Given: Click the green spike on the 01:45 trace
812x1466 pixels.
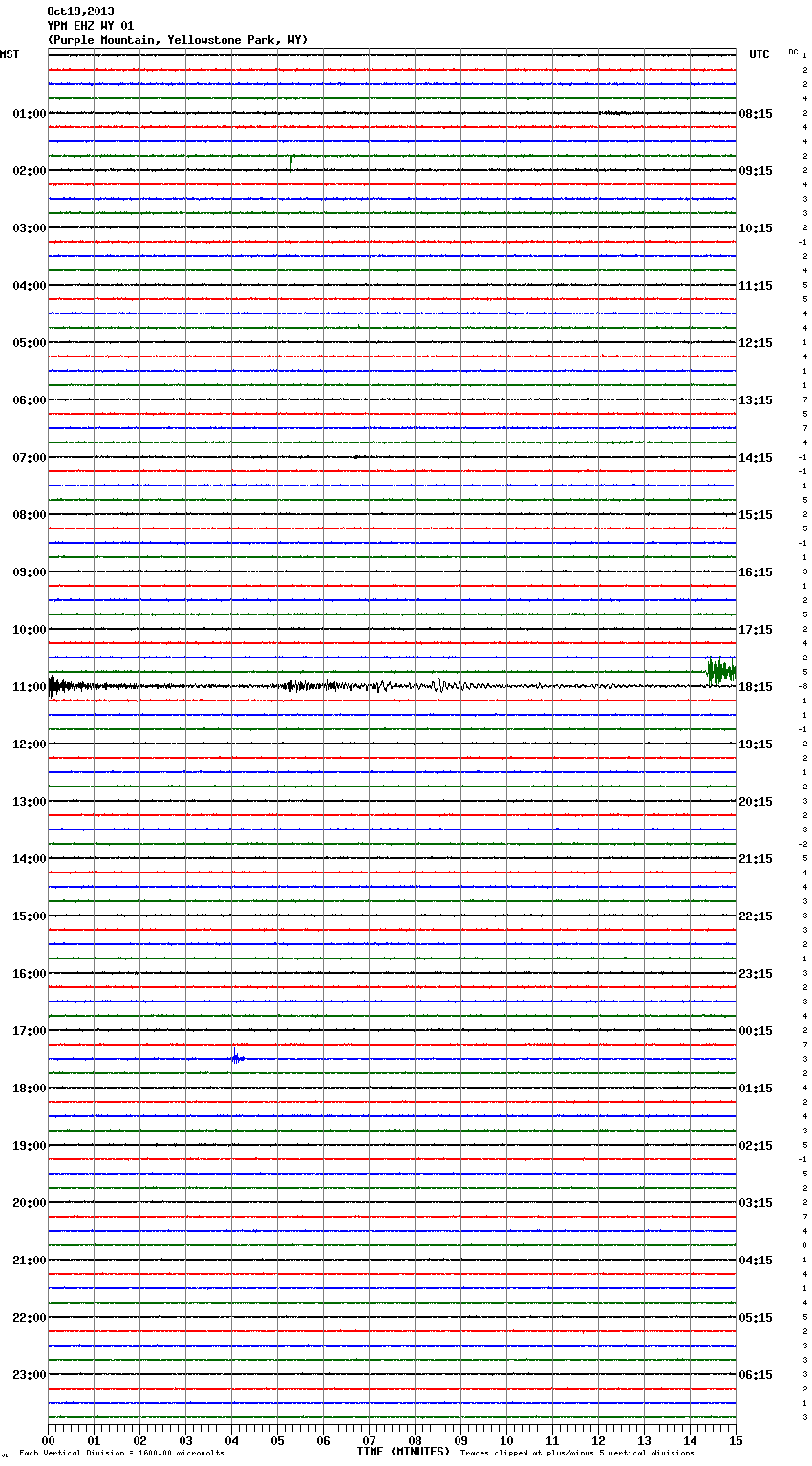Looking at the screenshot, I should click(291, 162).
